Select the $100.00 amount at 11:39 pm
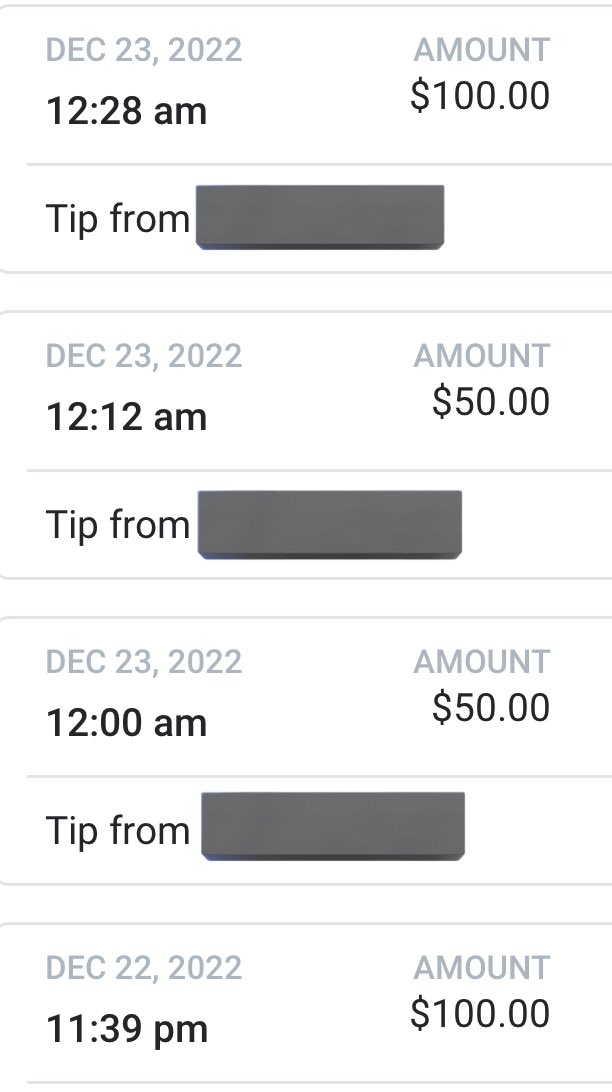The image size is (612, 1092). pyautogui.click(x=480, y=1013)
